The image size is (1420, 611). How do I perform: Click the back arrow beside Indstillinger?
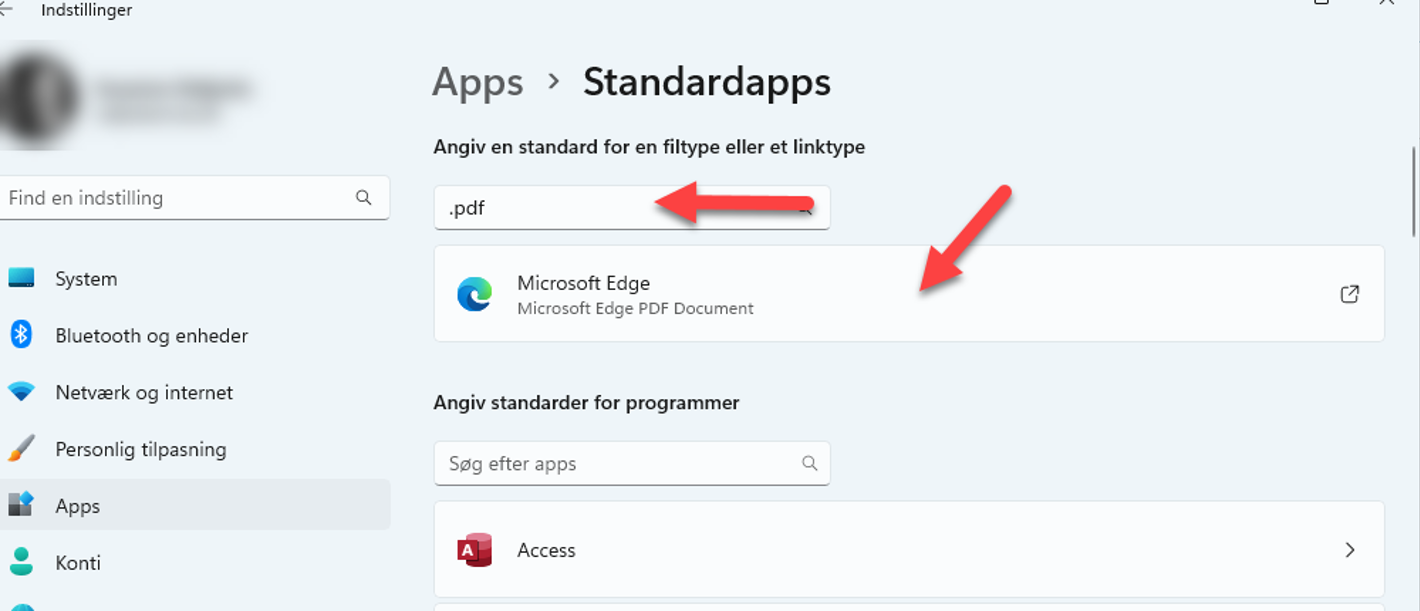6,9
